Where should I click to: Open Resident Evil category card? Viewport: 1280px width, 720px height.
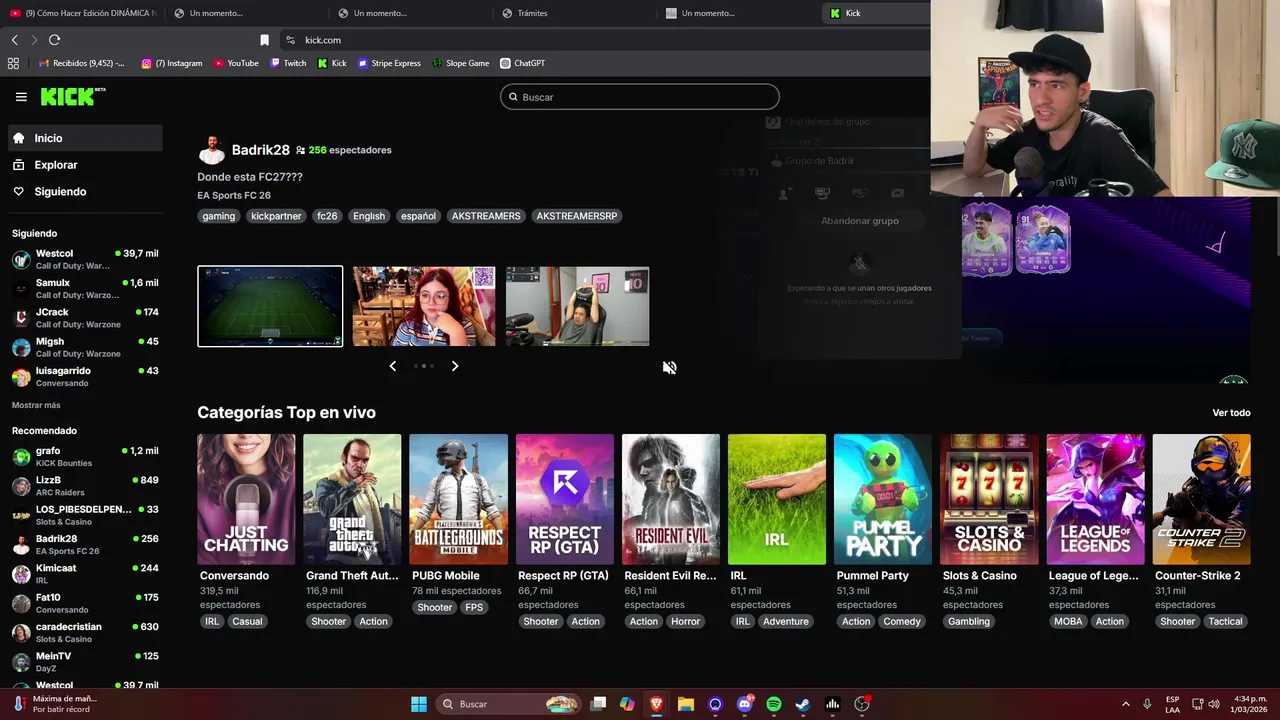(x=670, y=499)
